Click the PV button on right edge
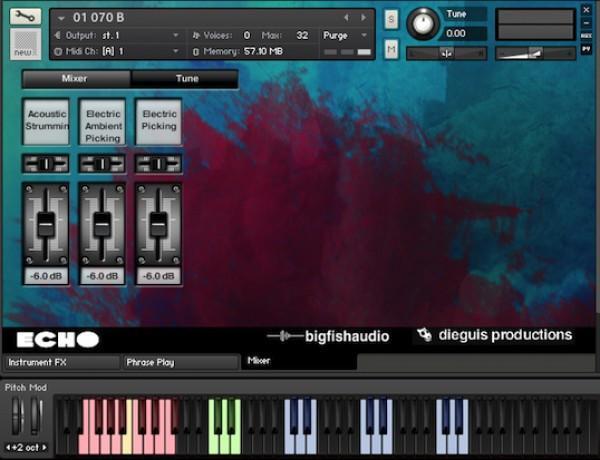Screen dimensions: 600x460 coord(587,48)
